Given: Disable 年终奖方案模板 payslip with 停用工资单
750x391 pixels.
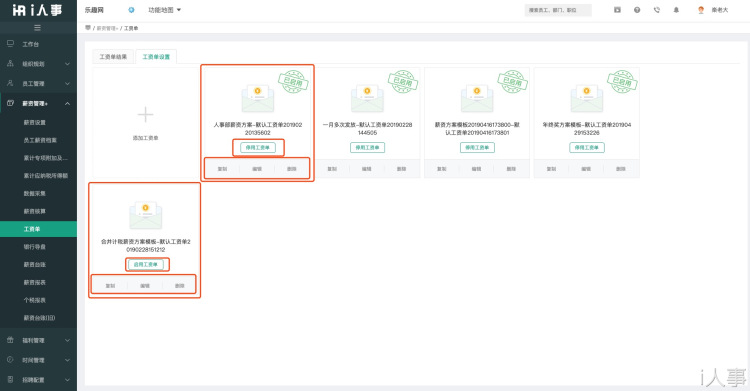Looking at the screenshot, I should [587, 147].
